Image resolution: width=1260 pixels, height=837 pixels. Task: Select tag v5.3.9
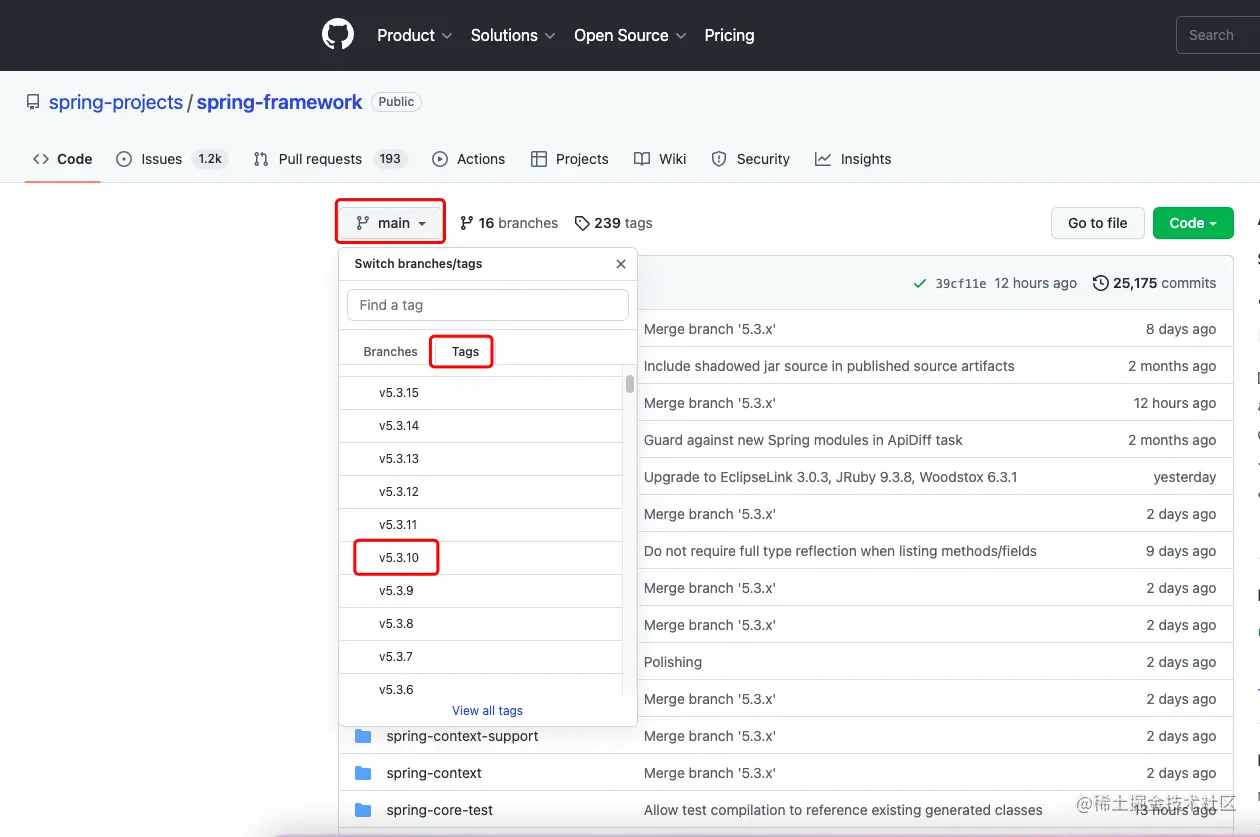click(481, 591)
